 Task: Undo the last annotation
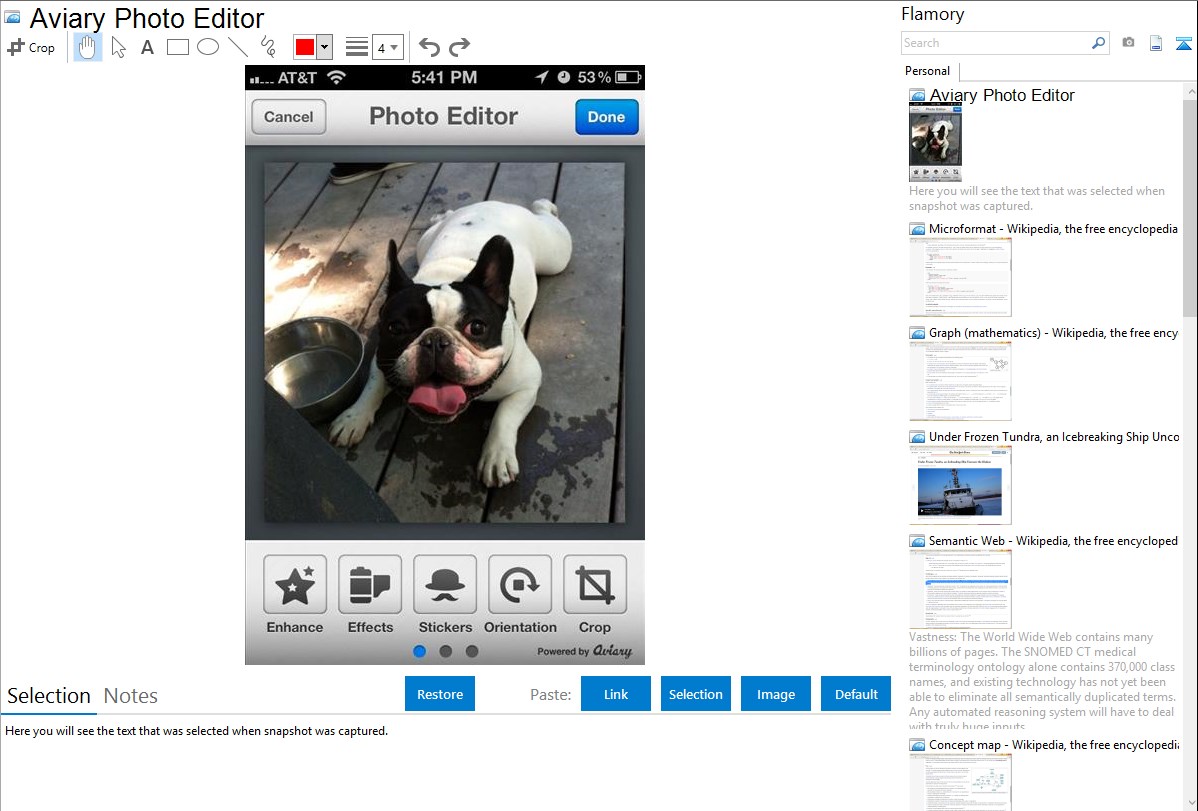[429, 47]
